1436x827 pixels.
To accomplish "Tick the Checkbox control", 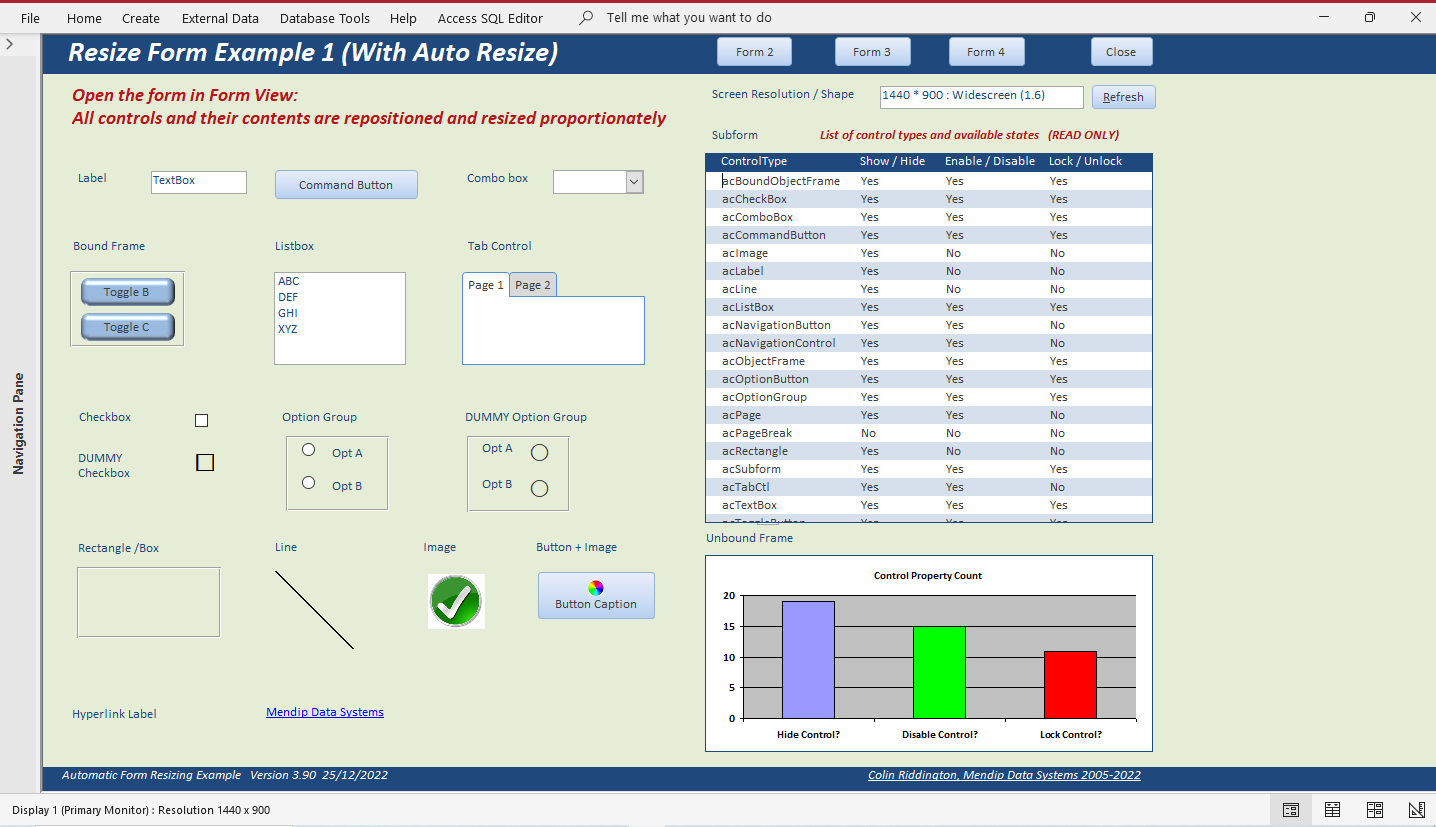I will [201, 420].
